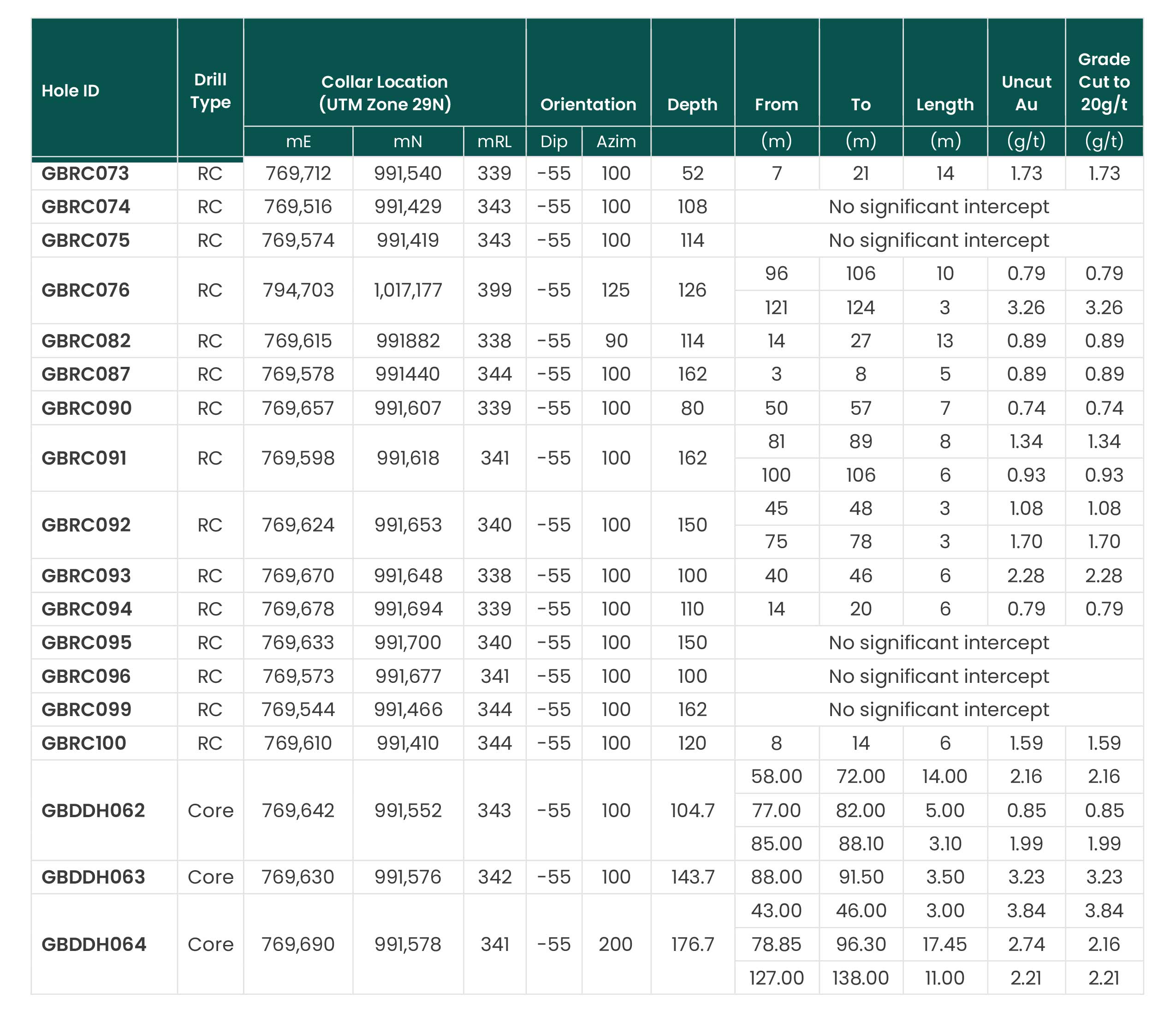Select hole ID GBRC094
This screenshot has height=1022, width=1176.
(x=87, y=609)
